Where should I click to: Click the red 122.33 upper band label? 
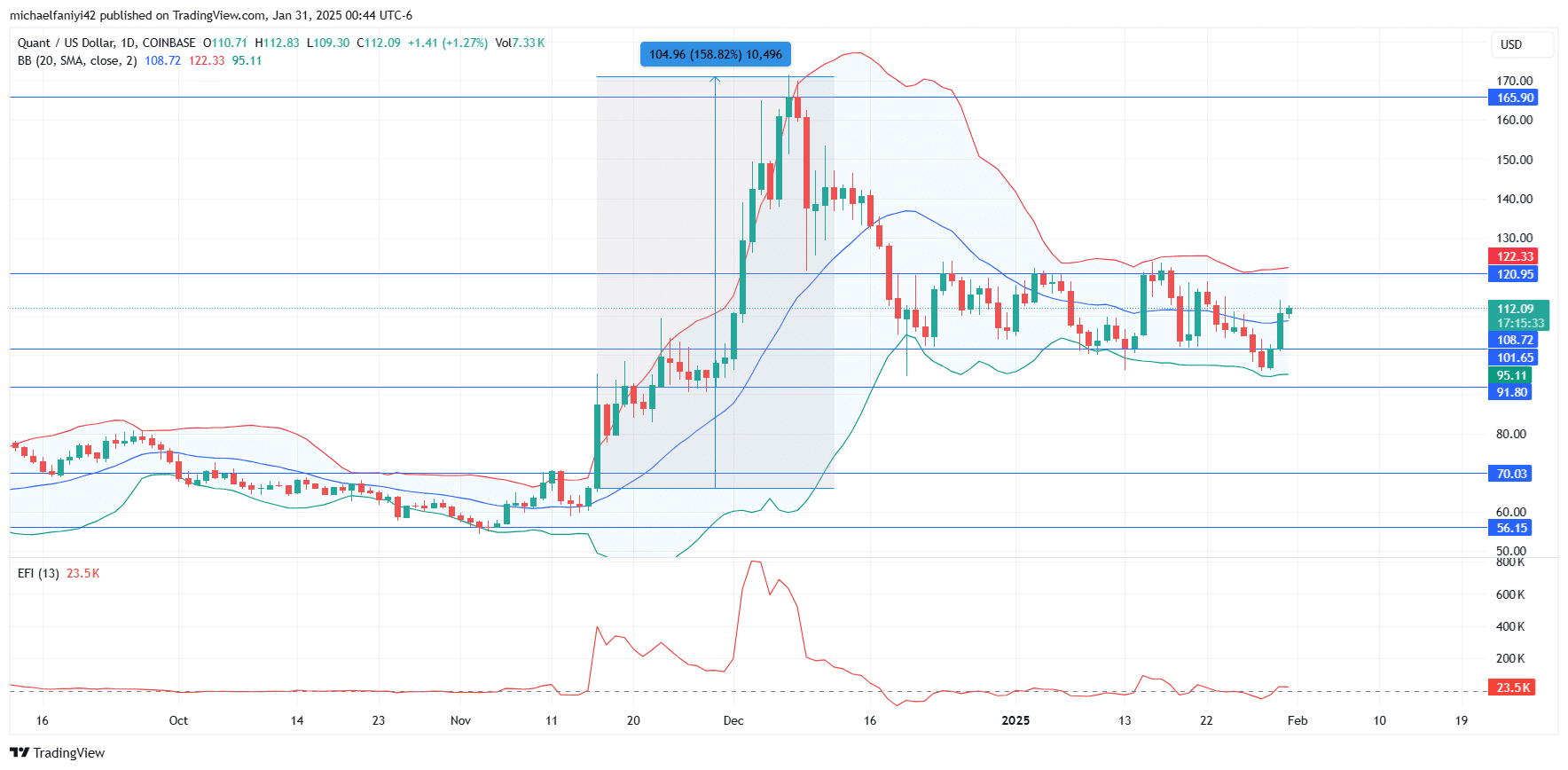click(x=1512, y=256)
